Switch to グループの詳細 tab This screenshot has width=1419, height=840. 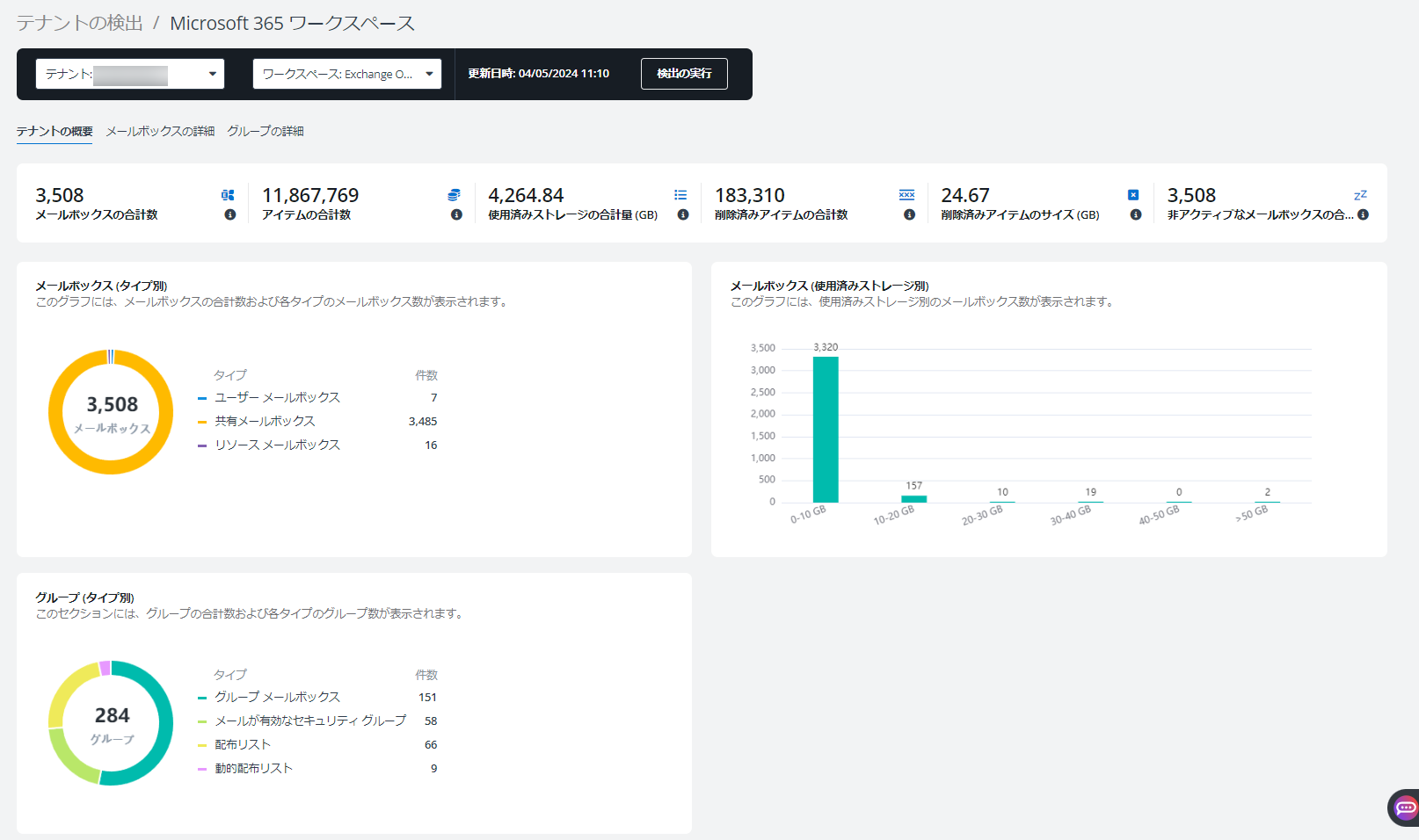click(x=266, y=131)
